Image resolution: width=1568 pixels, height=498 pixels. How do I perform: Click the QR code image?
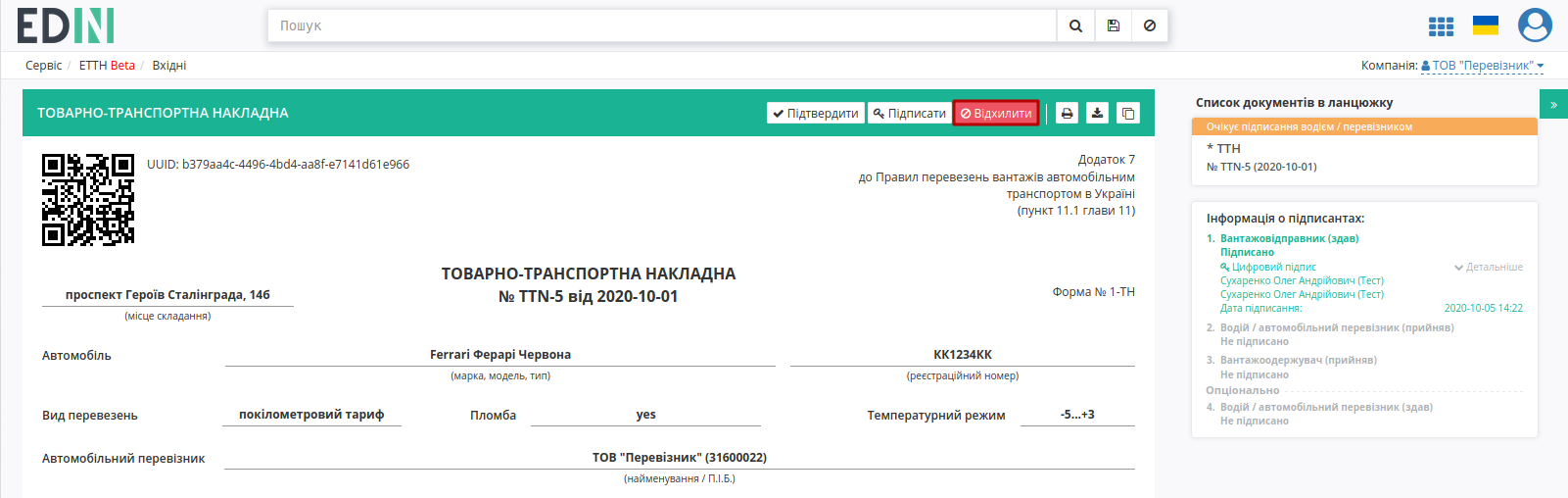pos(88,199)
